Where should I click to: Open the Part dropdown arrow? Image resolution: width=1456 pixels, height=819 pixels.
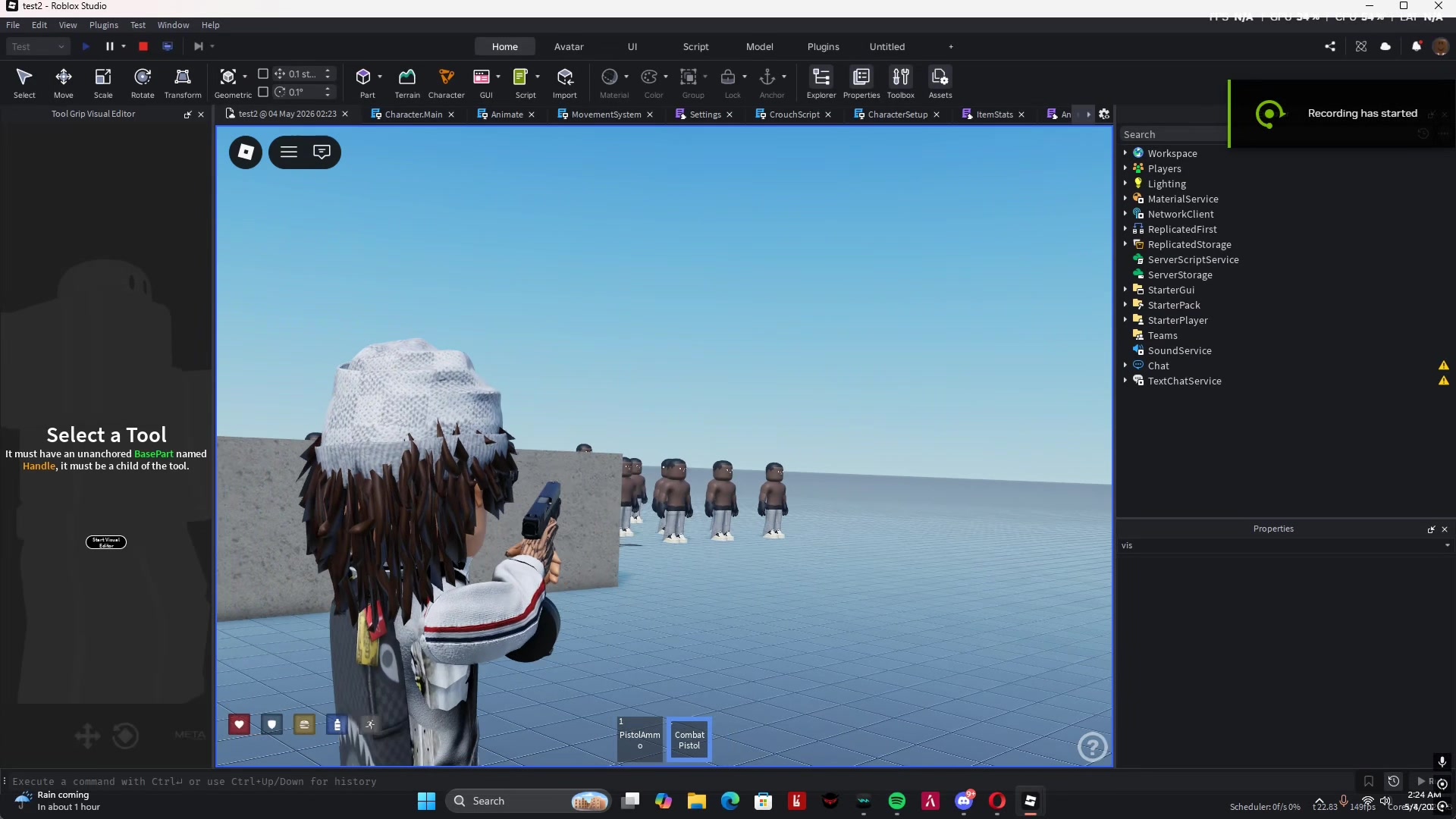[x=380, y=77]
